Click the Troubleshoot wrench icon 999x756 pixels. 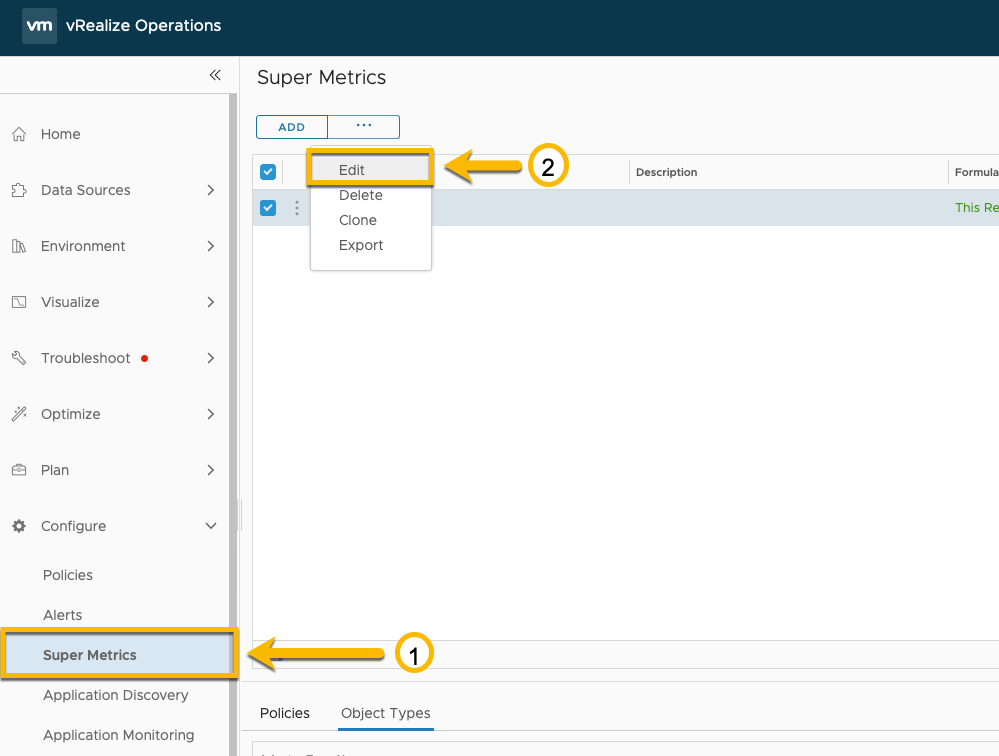19,358
